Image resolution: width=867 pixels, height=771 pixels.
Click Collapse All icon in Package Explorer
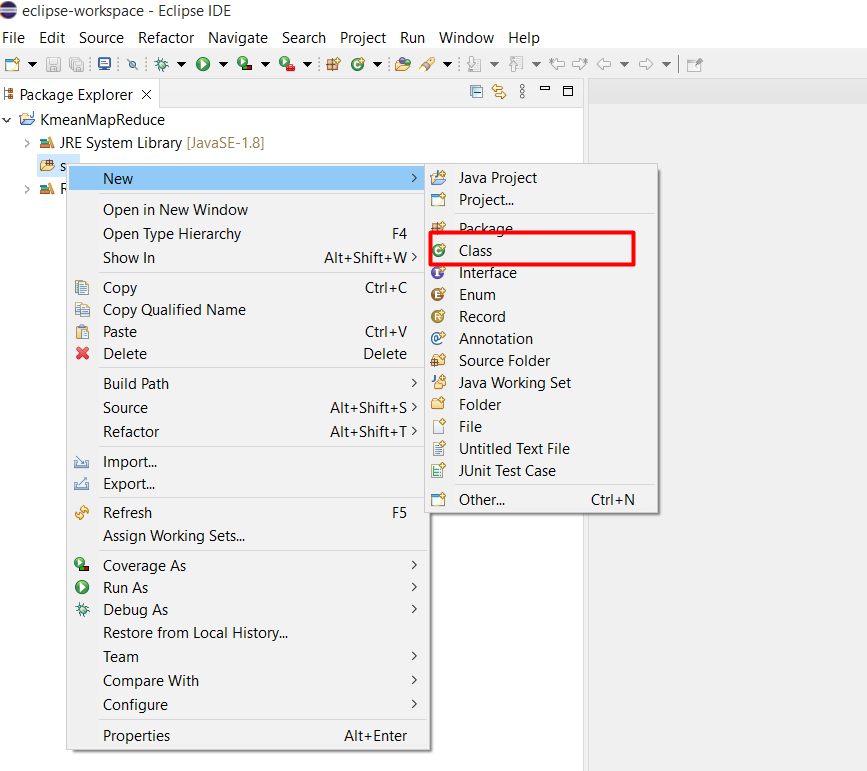476,92
